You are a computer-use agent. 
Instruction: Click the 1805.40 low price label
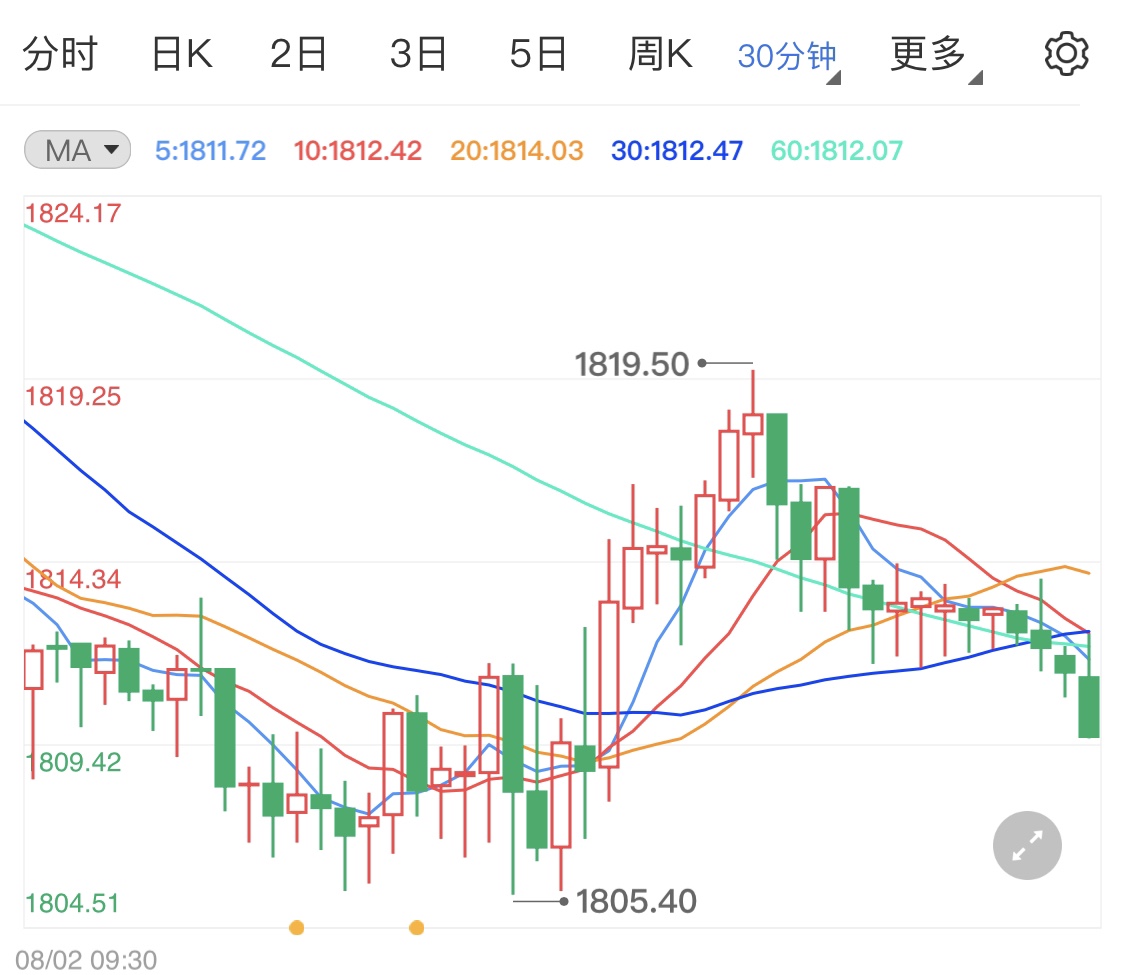[x=636, y=901]
